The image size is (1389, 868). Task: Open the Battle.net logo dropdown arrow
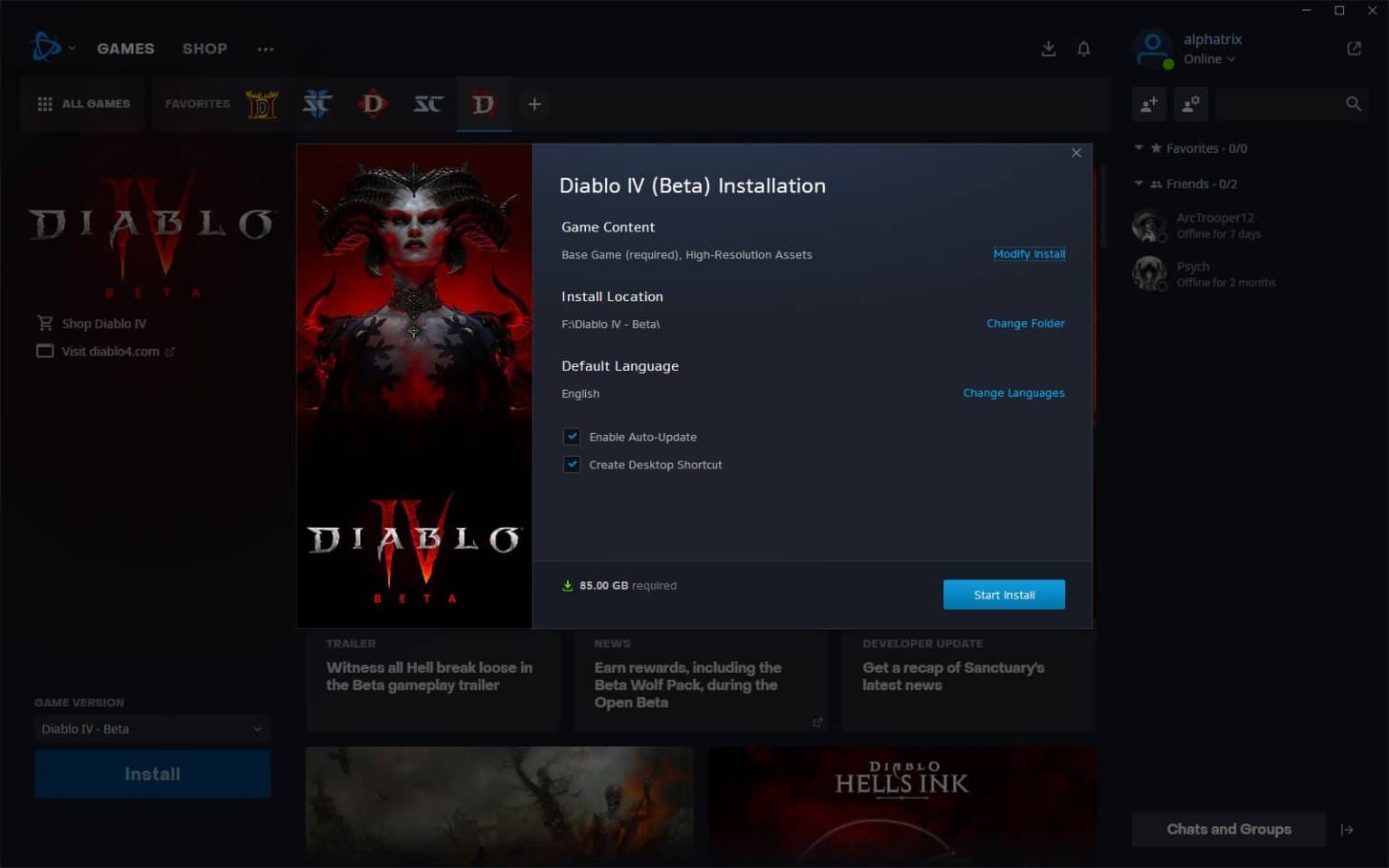point(71,48)
